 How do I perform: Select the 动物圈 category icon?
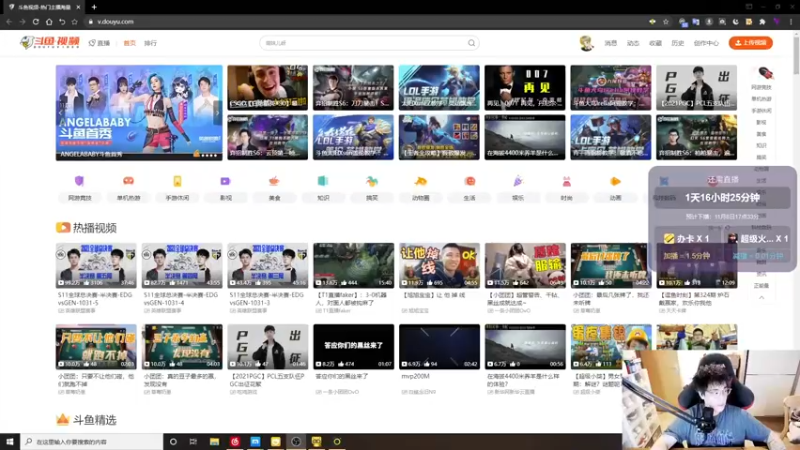point(420,181)
